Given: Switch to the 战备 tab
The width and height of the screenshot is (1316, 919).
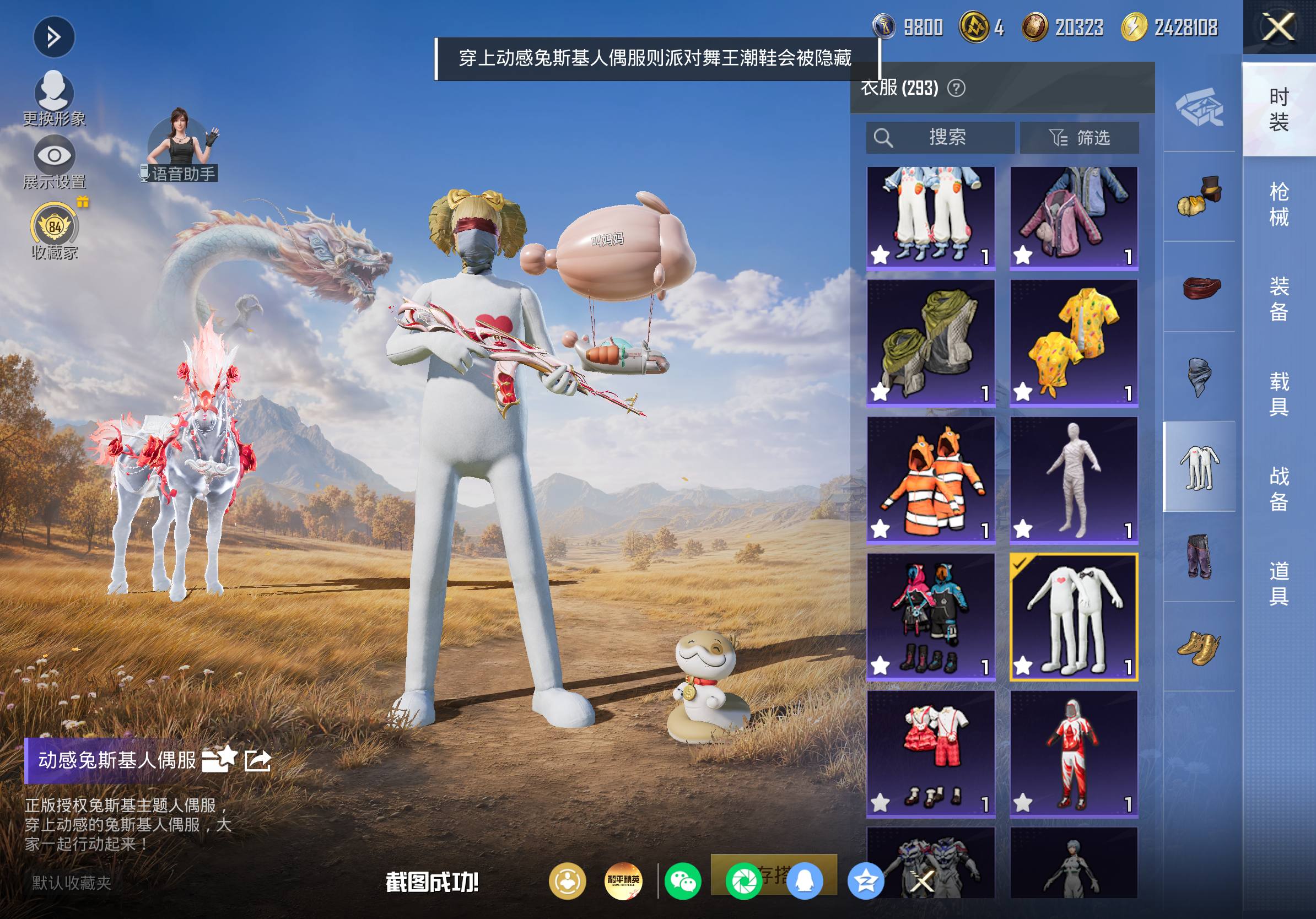Looking at the screenshot, I should point(1279,489).
